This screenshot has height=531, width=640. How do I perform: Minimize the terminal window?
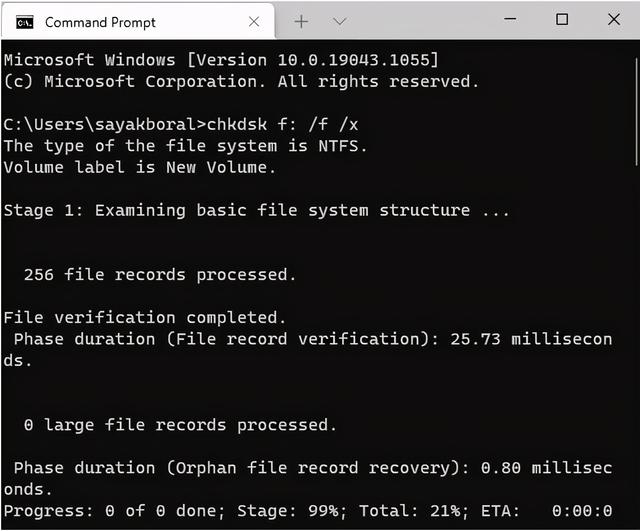(510, 19)
